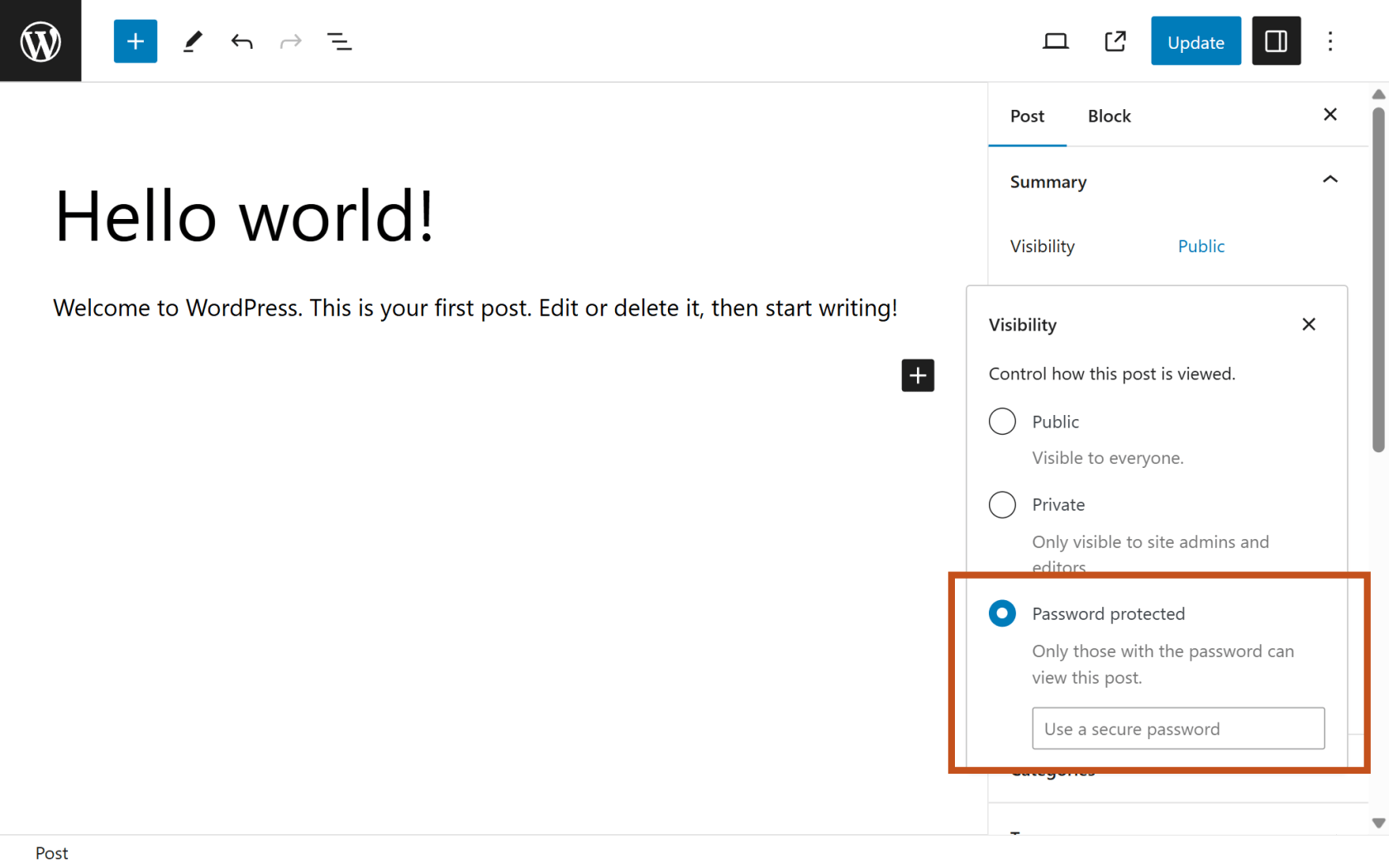1389x868 pixels.
Task: Toggle the Settings sidebar panel icon
Action: pyautogui.click(x=1276, y=41)
